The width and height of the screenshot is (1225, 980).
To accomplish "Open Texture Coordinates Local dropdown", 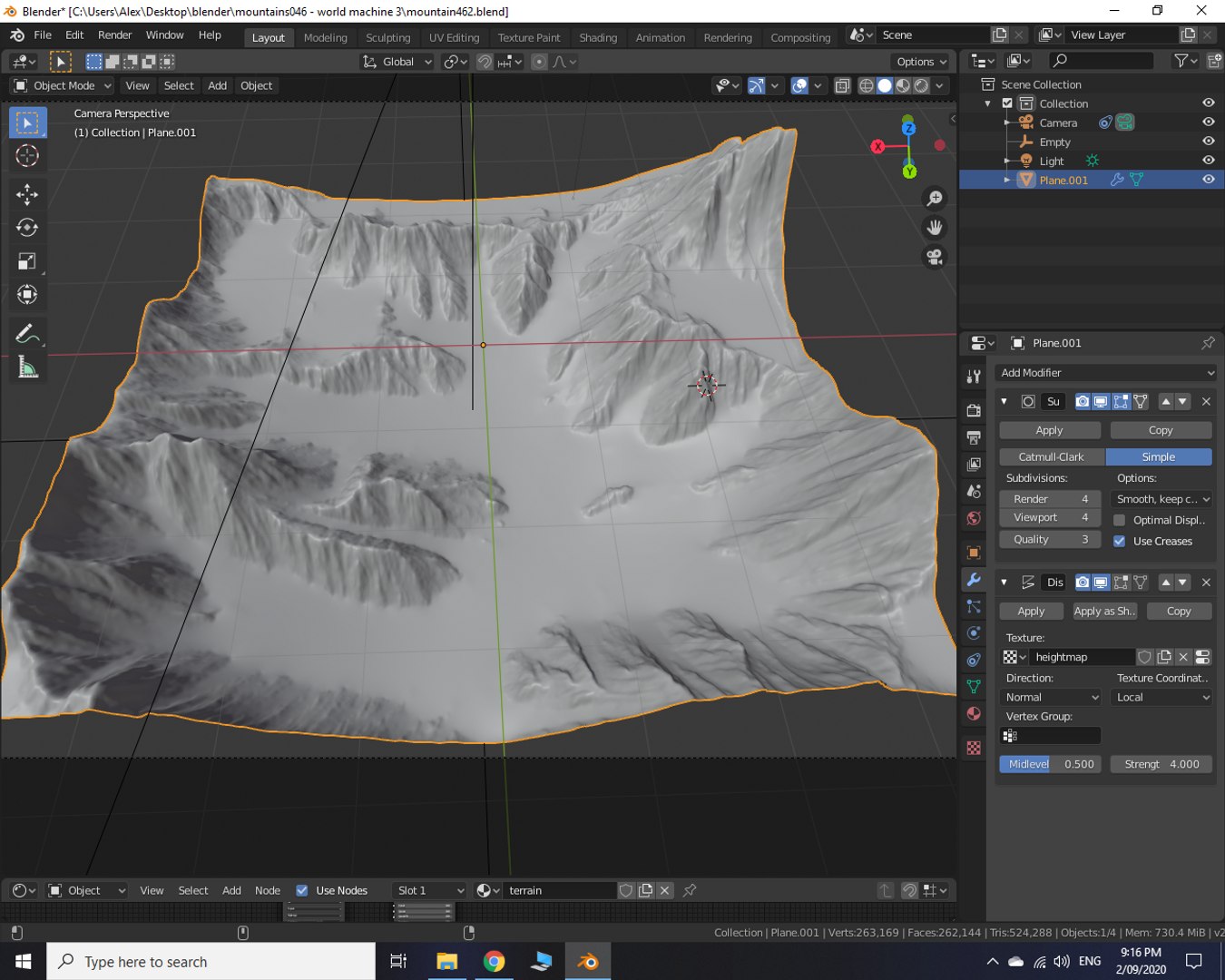I will [1161, 697].
